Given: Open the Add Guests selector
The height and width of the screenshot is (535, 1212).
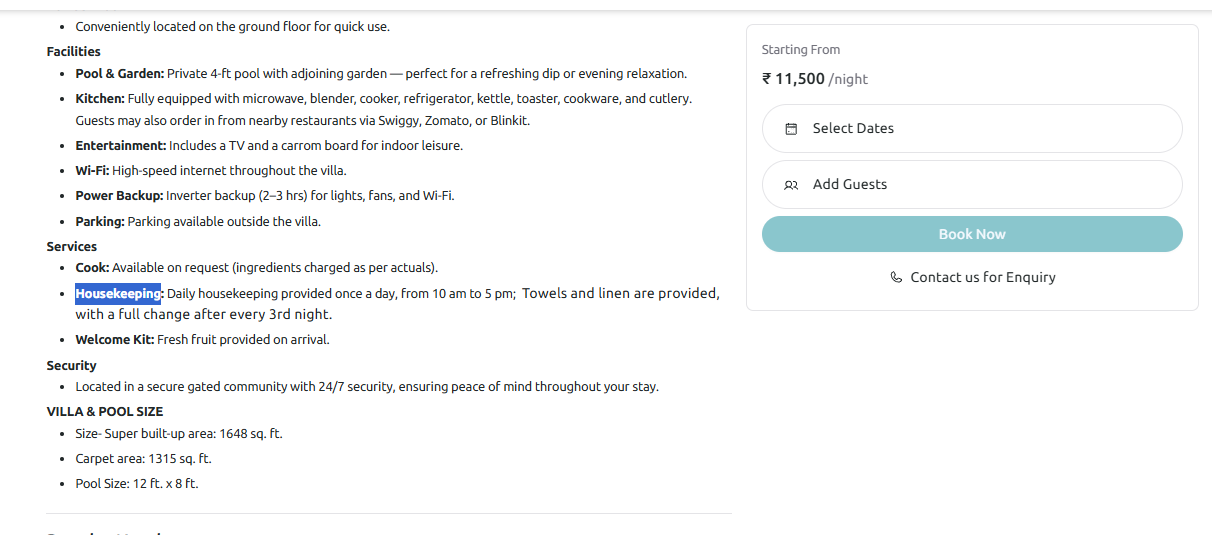Looking at the screenshot, I should tap(971, 185).
